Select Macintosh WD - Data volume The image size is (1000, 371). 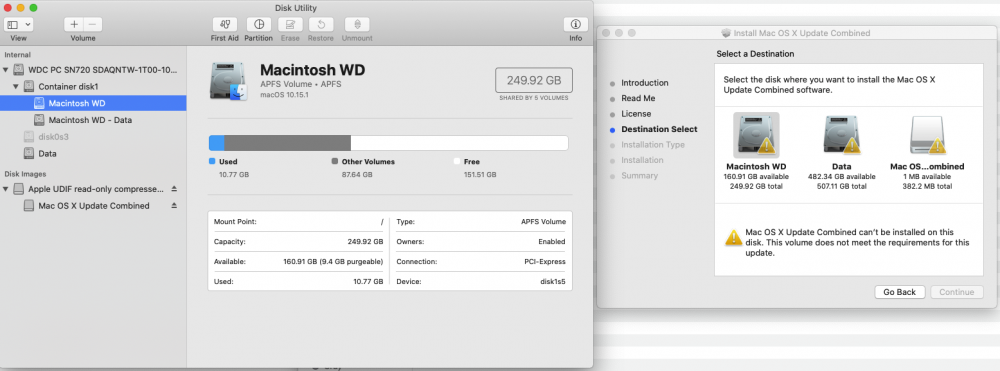pyautogui.click(x=93, y=120)
